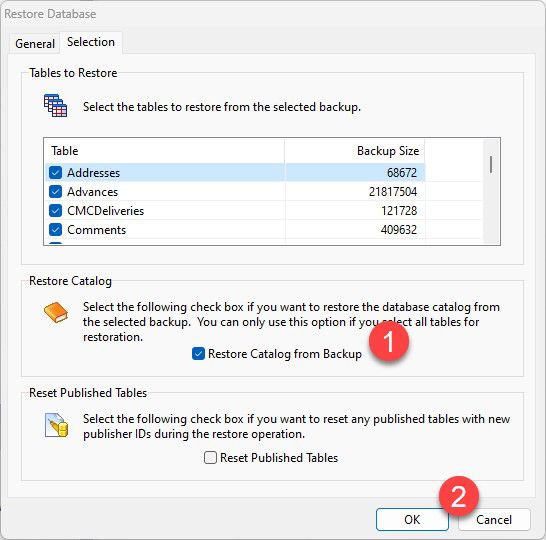Screen dimensions: 546x540
Task: Enable the Reset Published Tables checkbox
Action: tap(210, 457)
